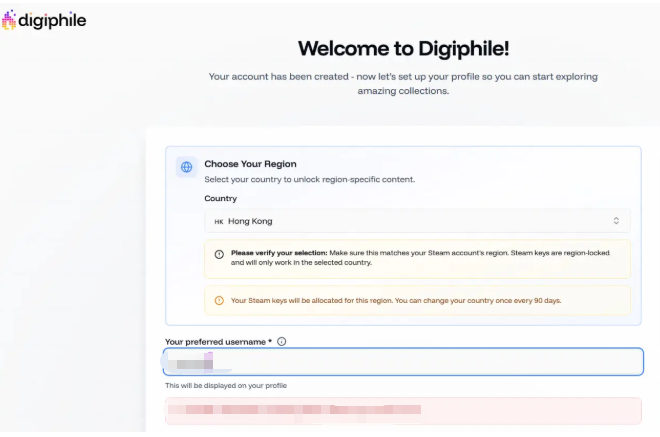Click the info icon next to preferred username
The height and width of the screenshot is (437, 660).
click(281, 341)
